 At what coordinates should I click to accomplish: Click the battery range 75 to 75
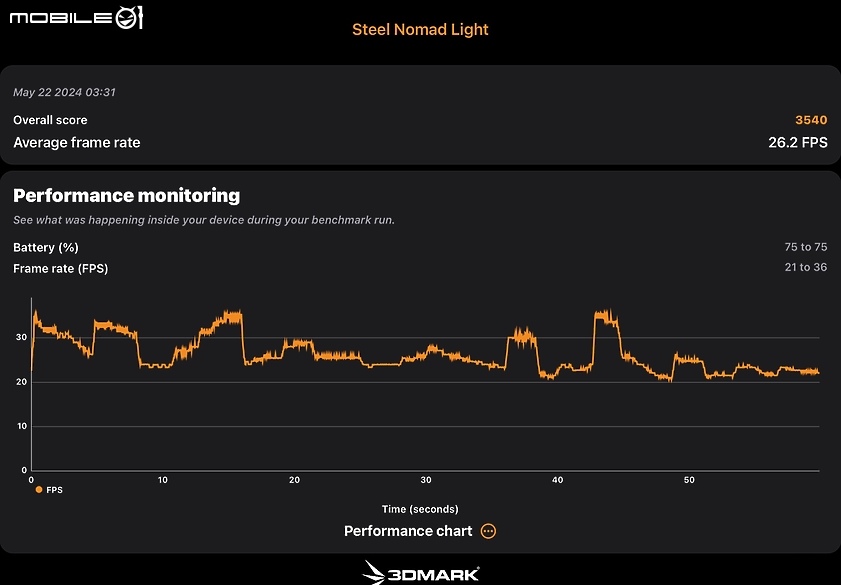tap(806, 247)
